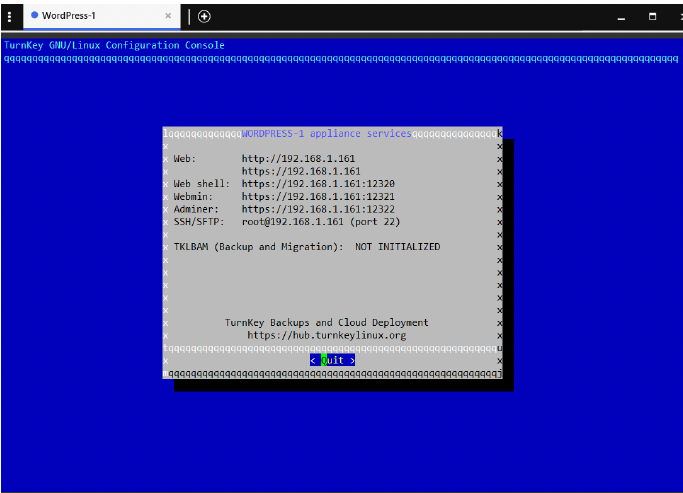The image size is (683, 493).
Task: Click the SSH/SFTP root@192.168.1.161 address
Action: click(320, 222)
